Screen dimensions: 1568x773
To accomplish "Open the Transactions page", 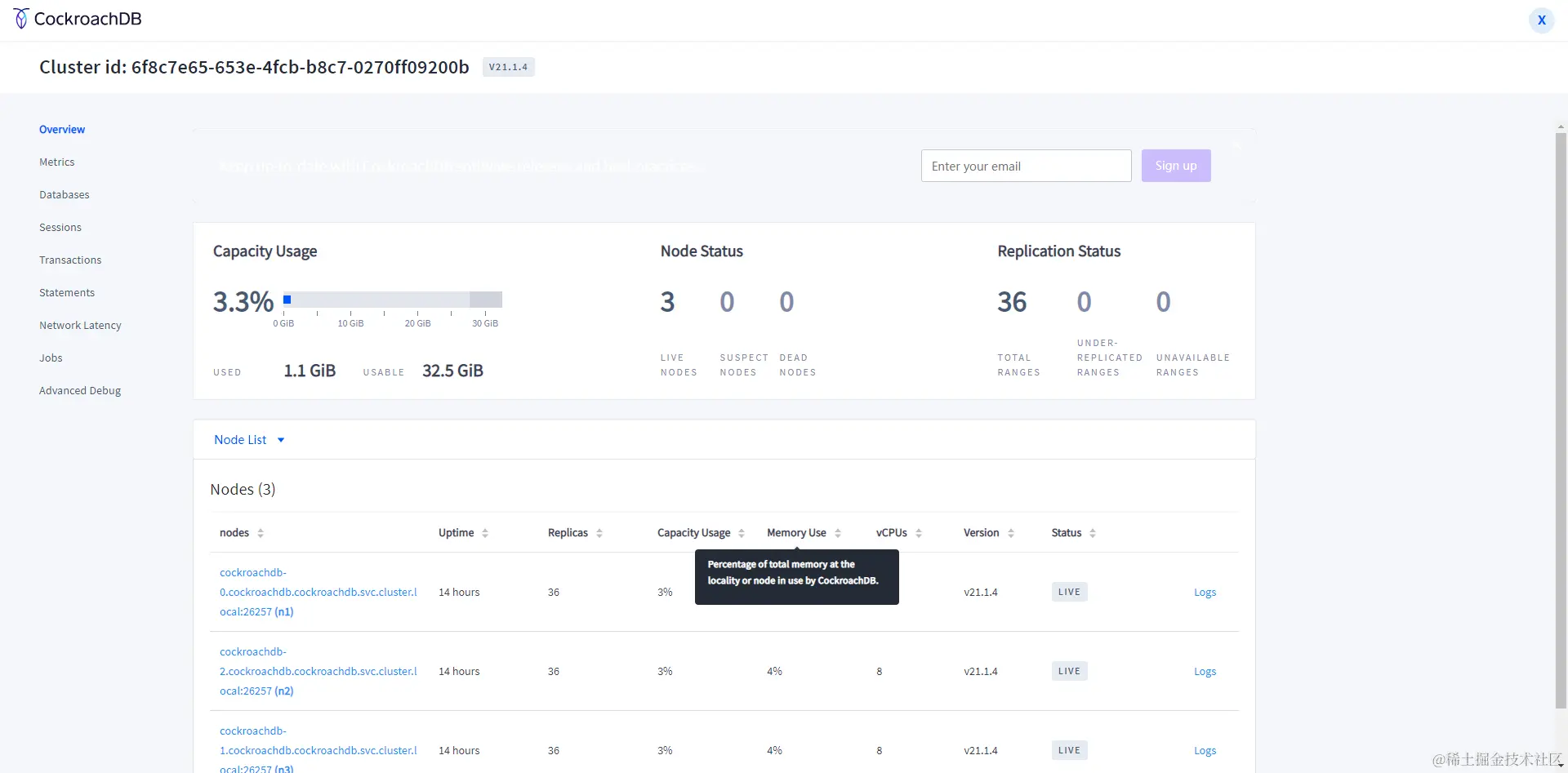I will pos(70,260).
